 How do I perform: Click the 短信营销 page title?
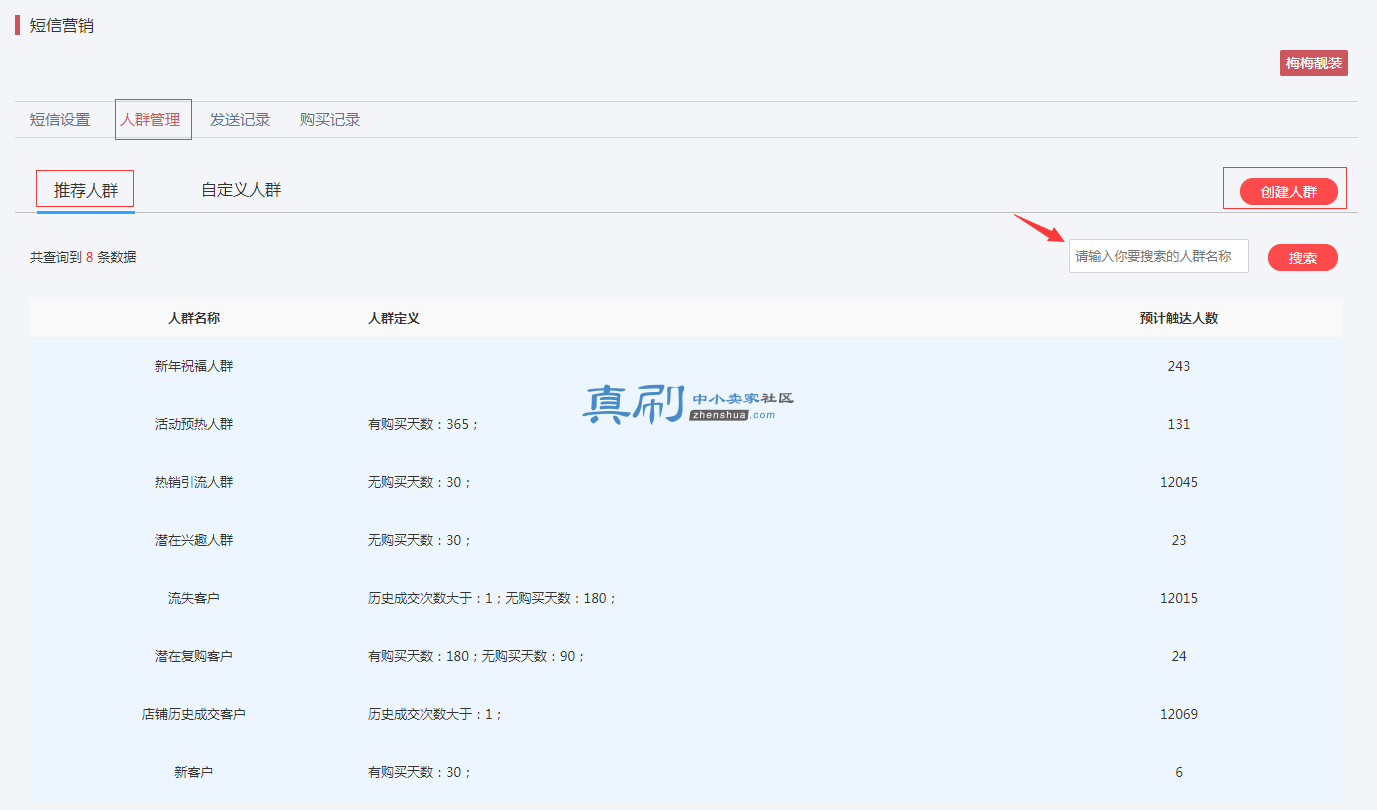pos(61,26)
